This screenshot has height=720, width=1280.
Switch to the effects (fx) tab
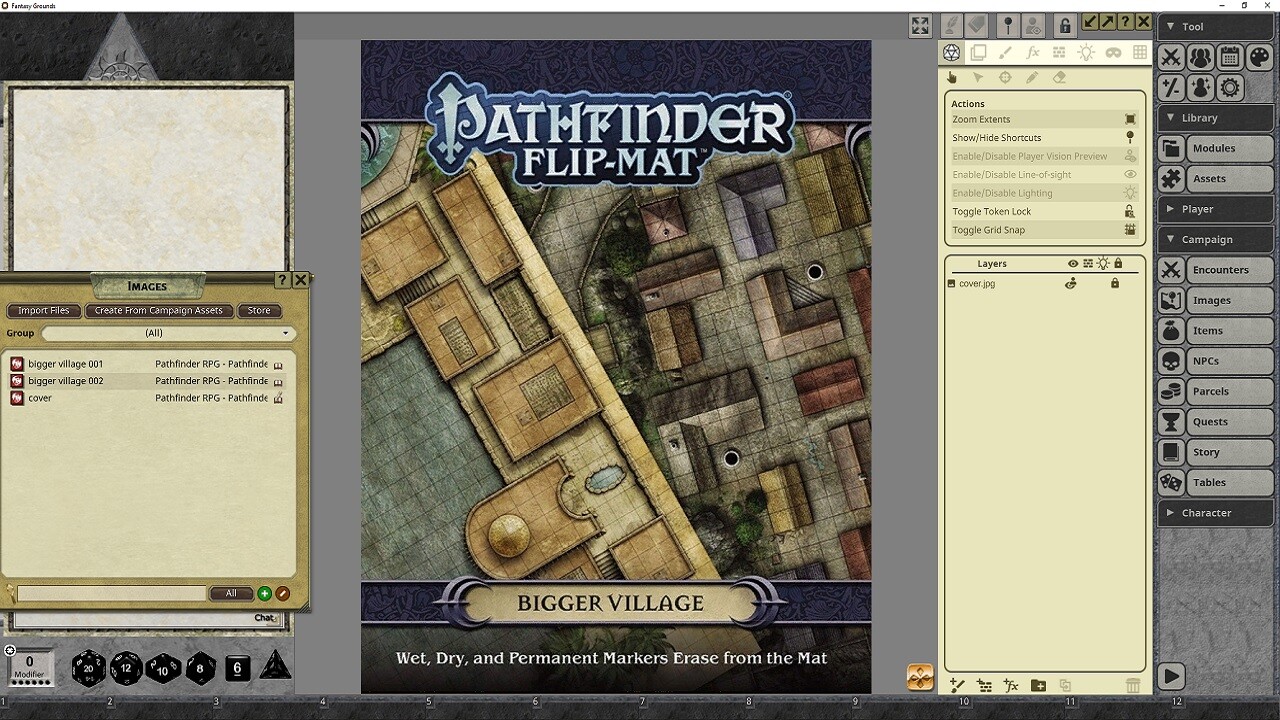(1033, 52)
